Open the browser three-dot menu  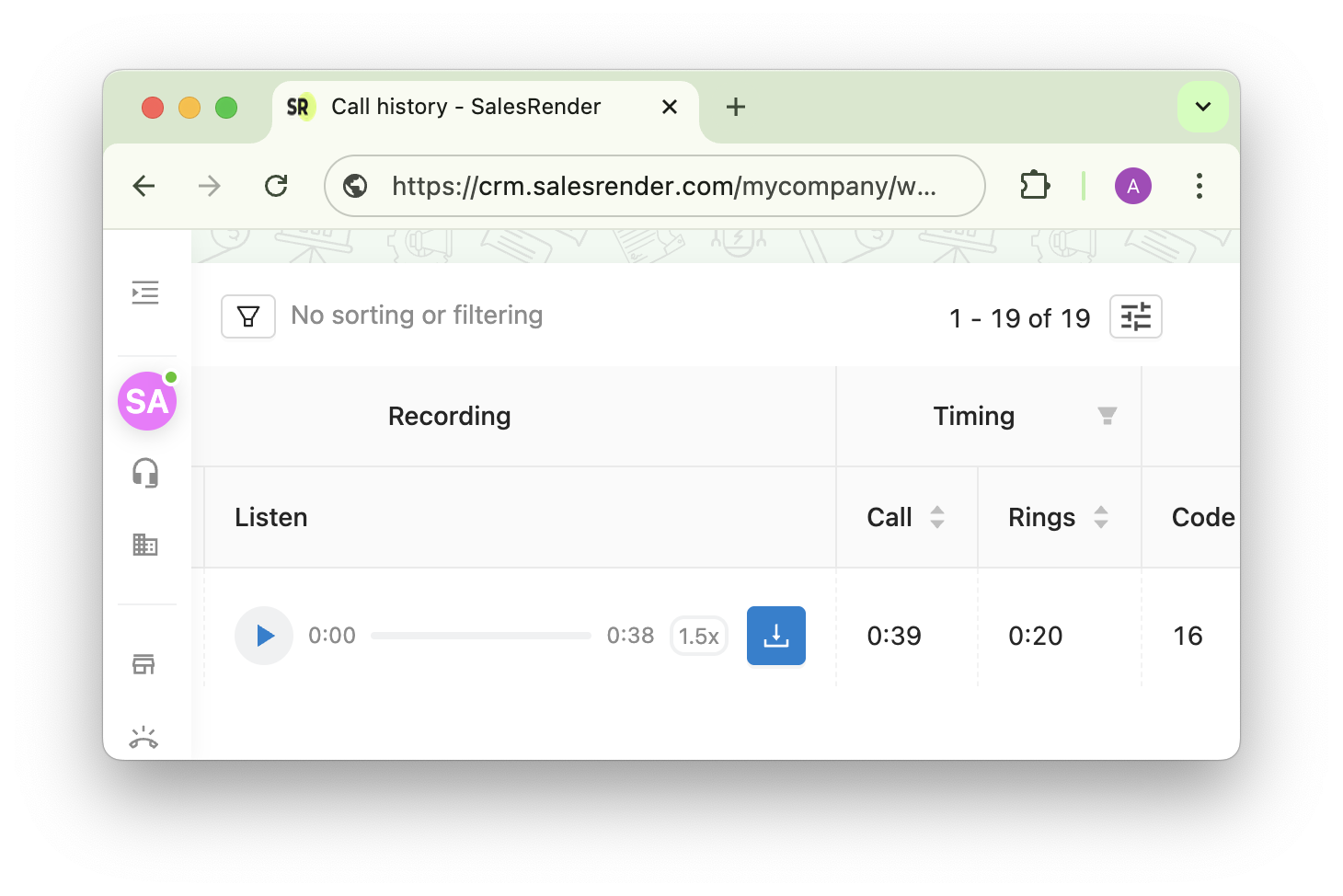[1200, 186]
